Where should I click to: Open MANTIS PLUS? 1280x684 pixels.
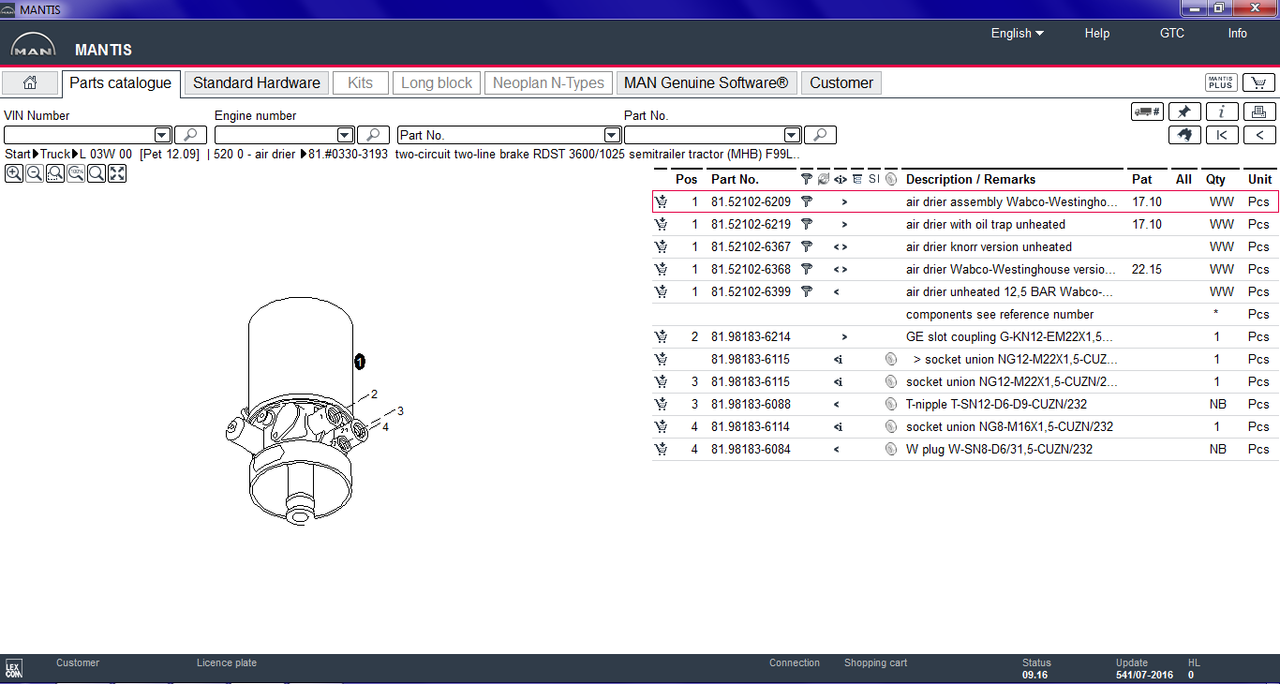coord(1220,83)
